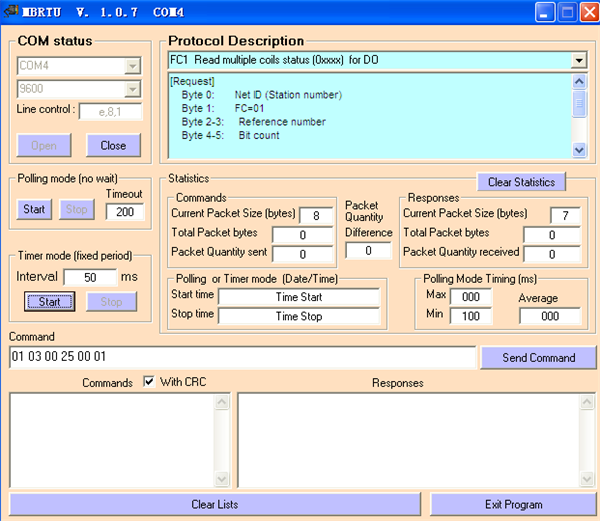This screenshot has width=600, height=521.
Task: Click the Exit Program button
Action: pos(514,504)
